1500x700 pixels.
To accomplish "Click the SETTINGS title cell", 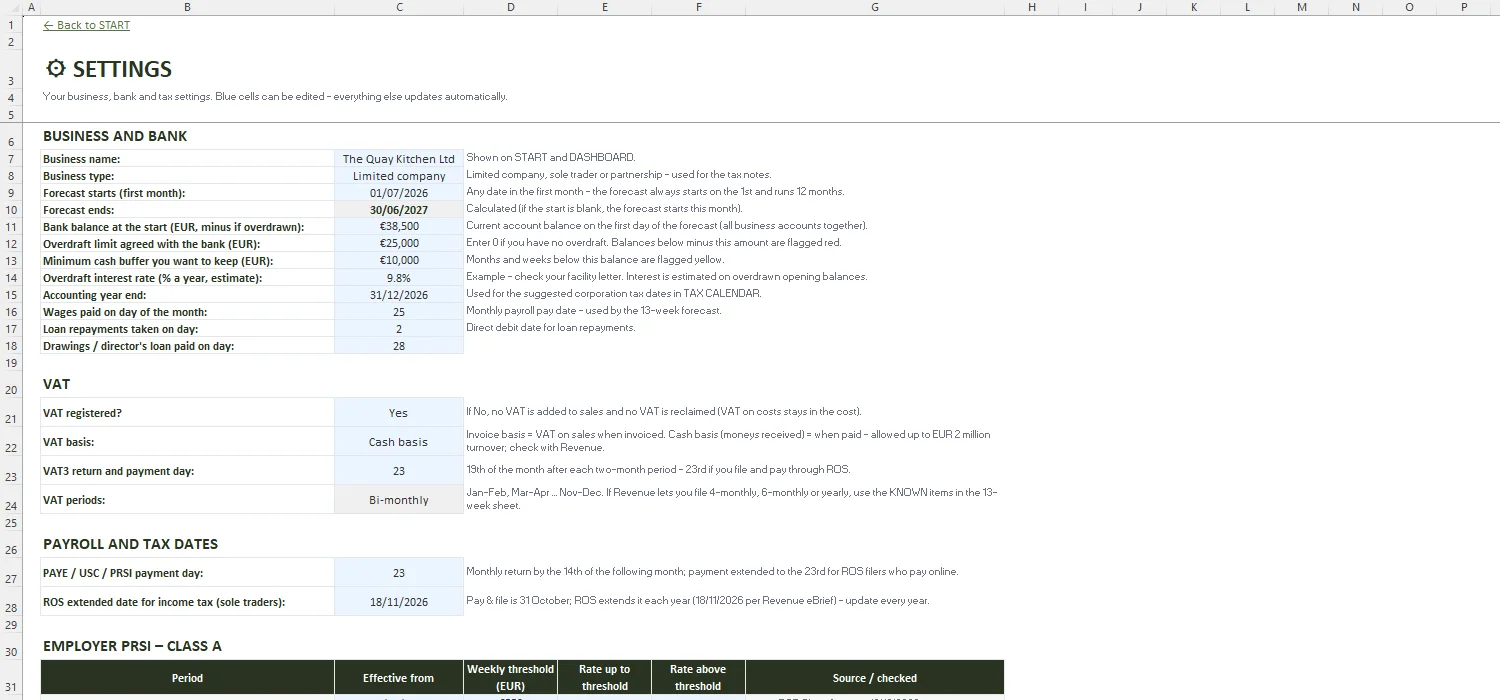I will click(109, 69).
